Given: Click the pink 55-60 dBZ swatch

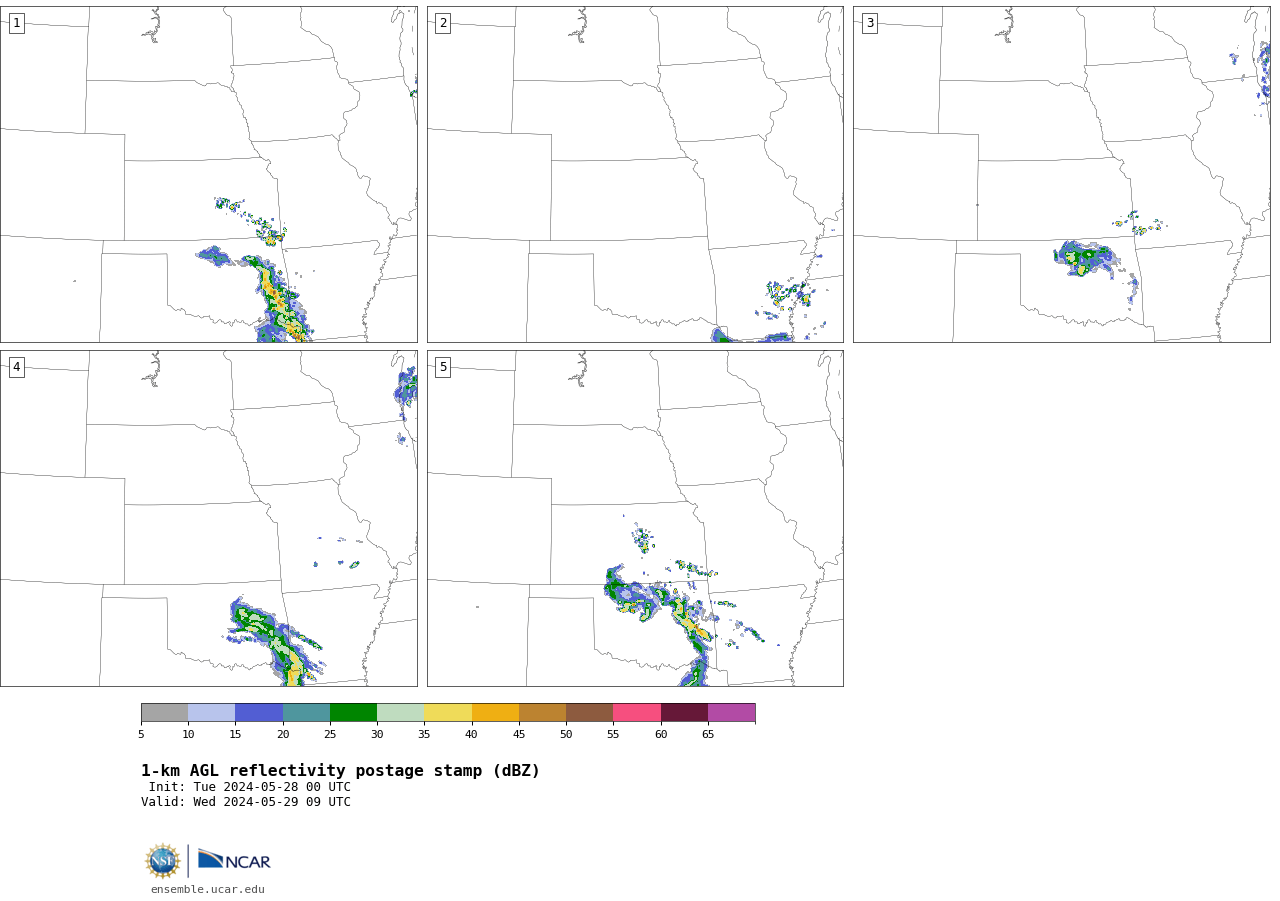Looking at the screenshot, I should pyautogui.click(x=637, y=713).
